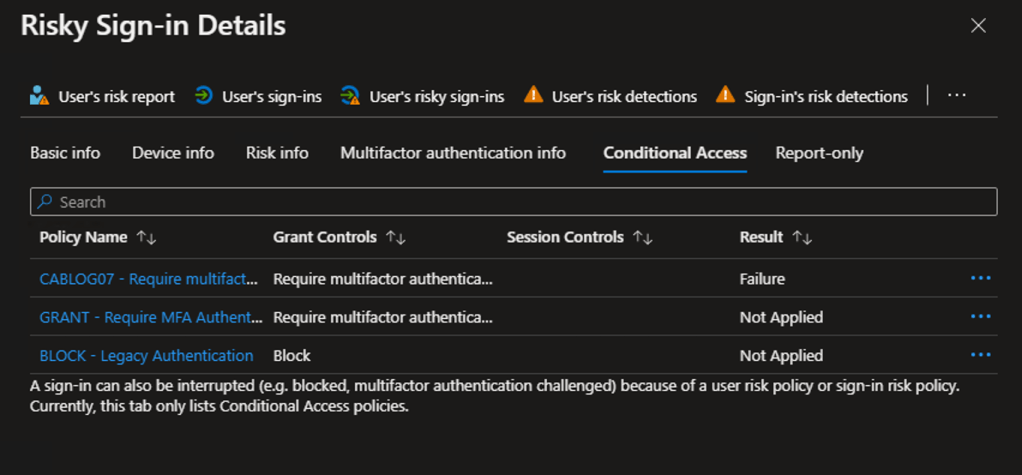
Task: Open more options for CABLOG07 policy row
Action: click(980, 278)
